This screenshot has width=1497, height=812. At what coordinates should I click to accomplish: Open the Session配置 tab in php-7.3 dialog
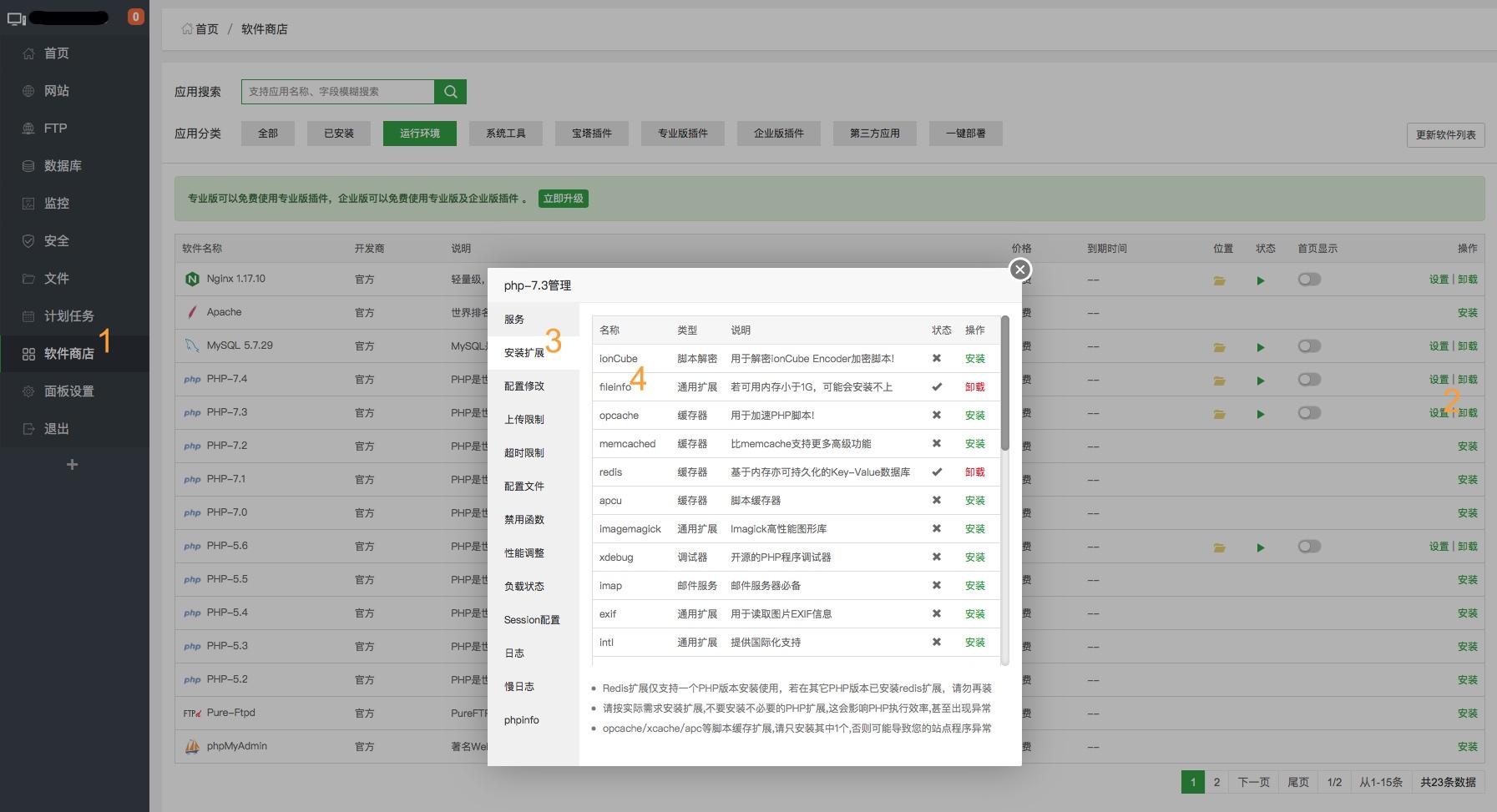click(534, 620)
